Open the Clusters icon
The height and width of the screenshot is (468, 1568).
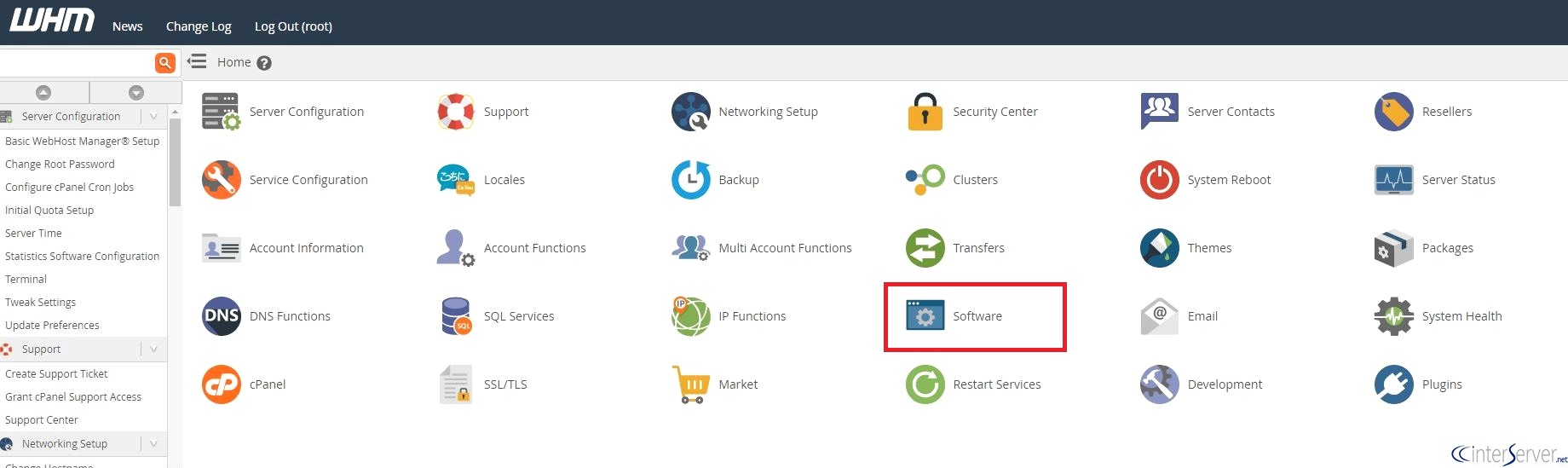[925, 180]
